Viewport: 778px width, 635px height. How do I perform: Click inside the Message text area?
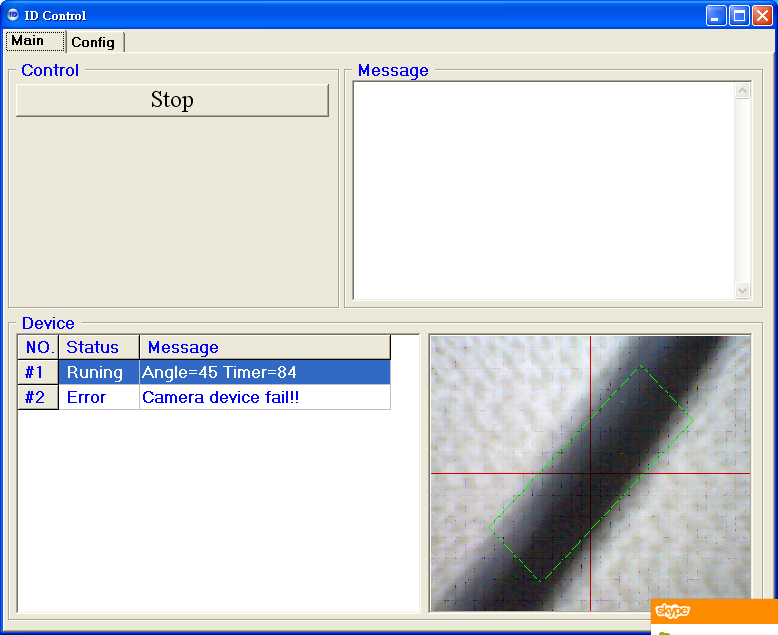click(x=544, y=190)
